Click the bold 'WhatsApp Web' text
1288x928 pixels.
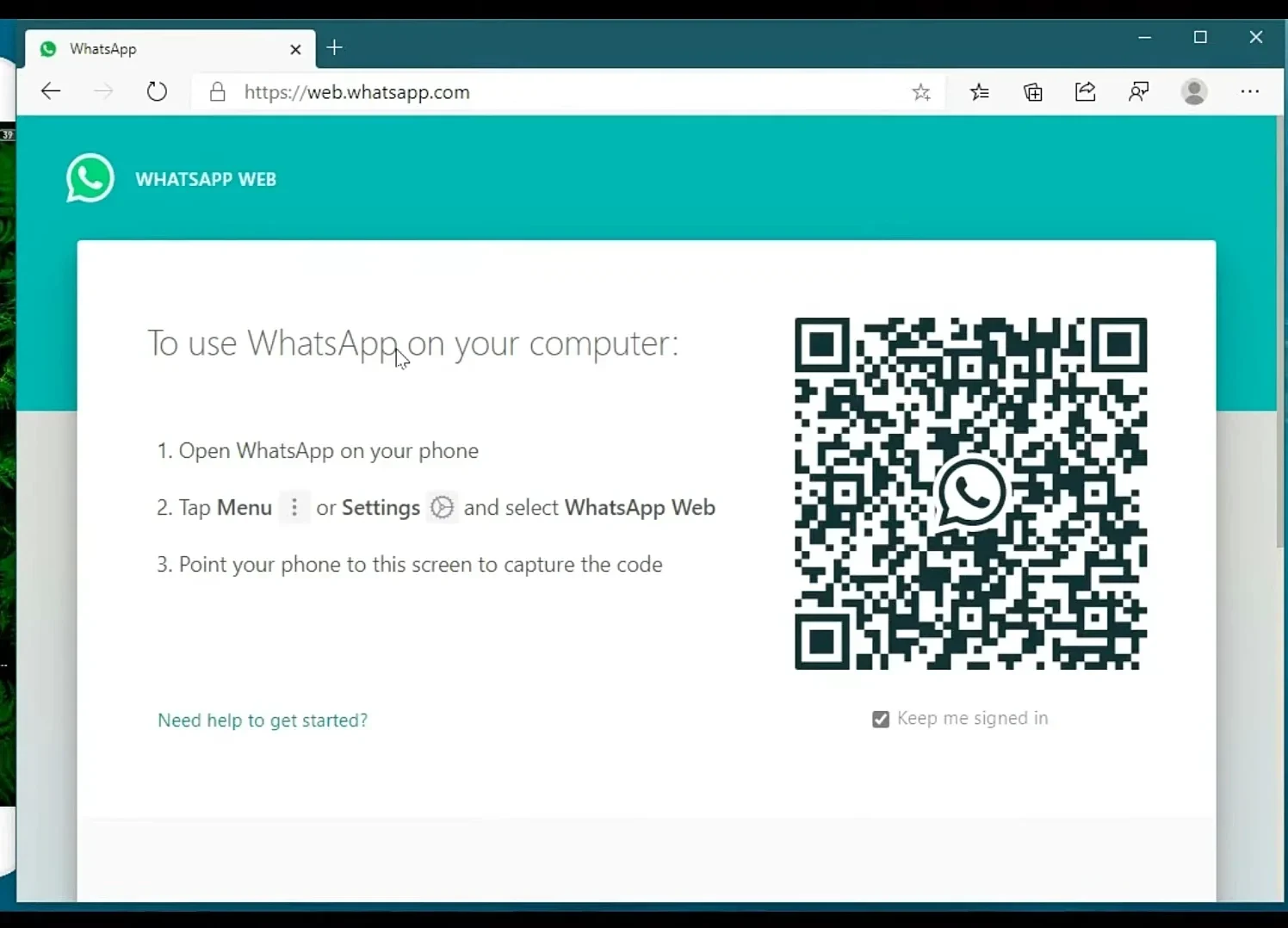[640, 508]
